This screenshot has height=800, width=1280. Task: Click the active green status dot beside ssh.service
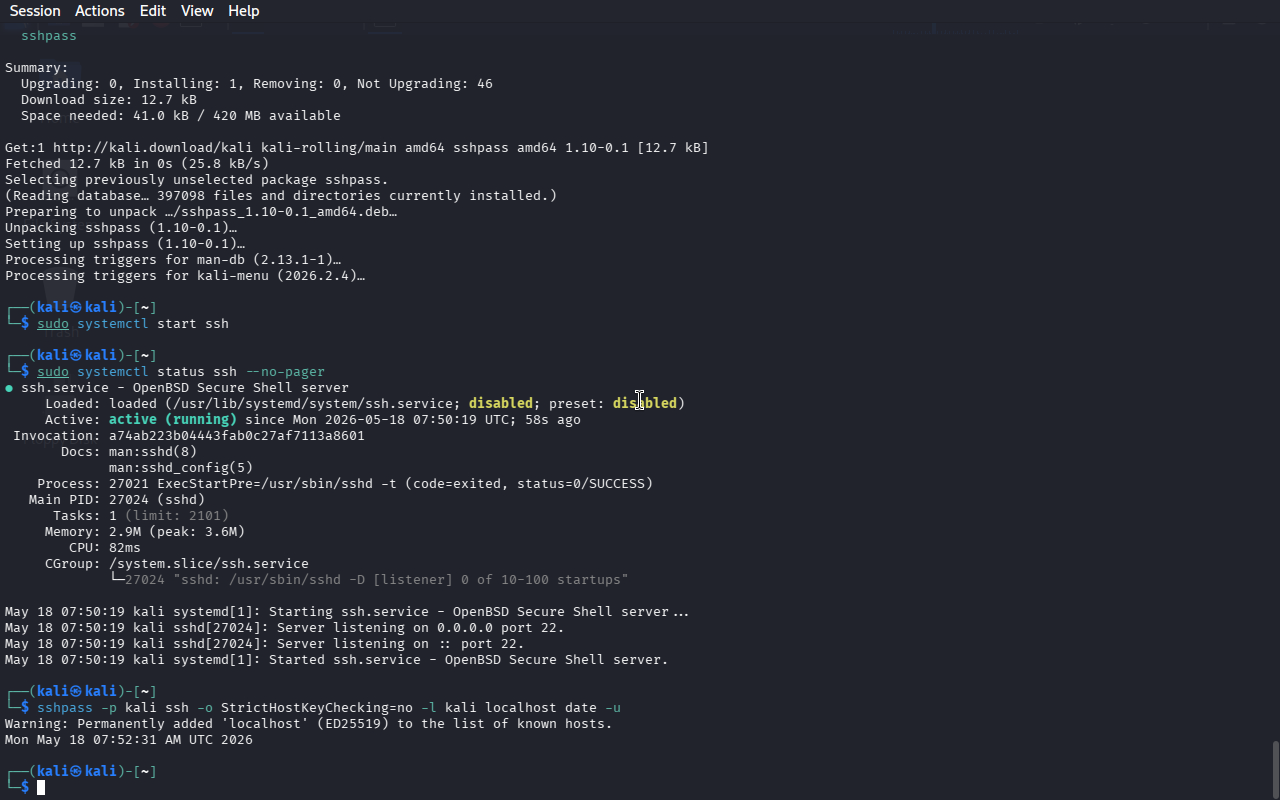(x=9, y=388)
